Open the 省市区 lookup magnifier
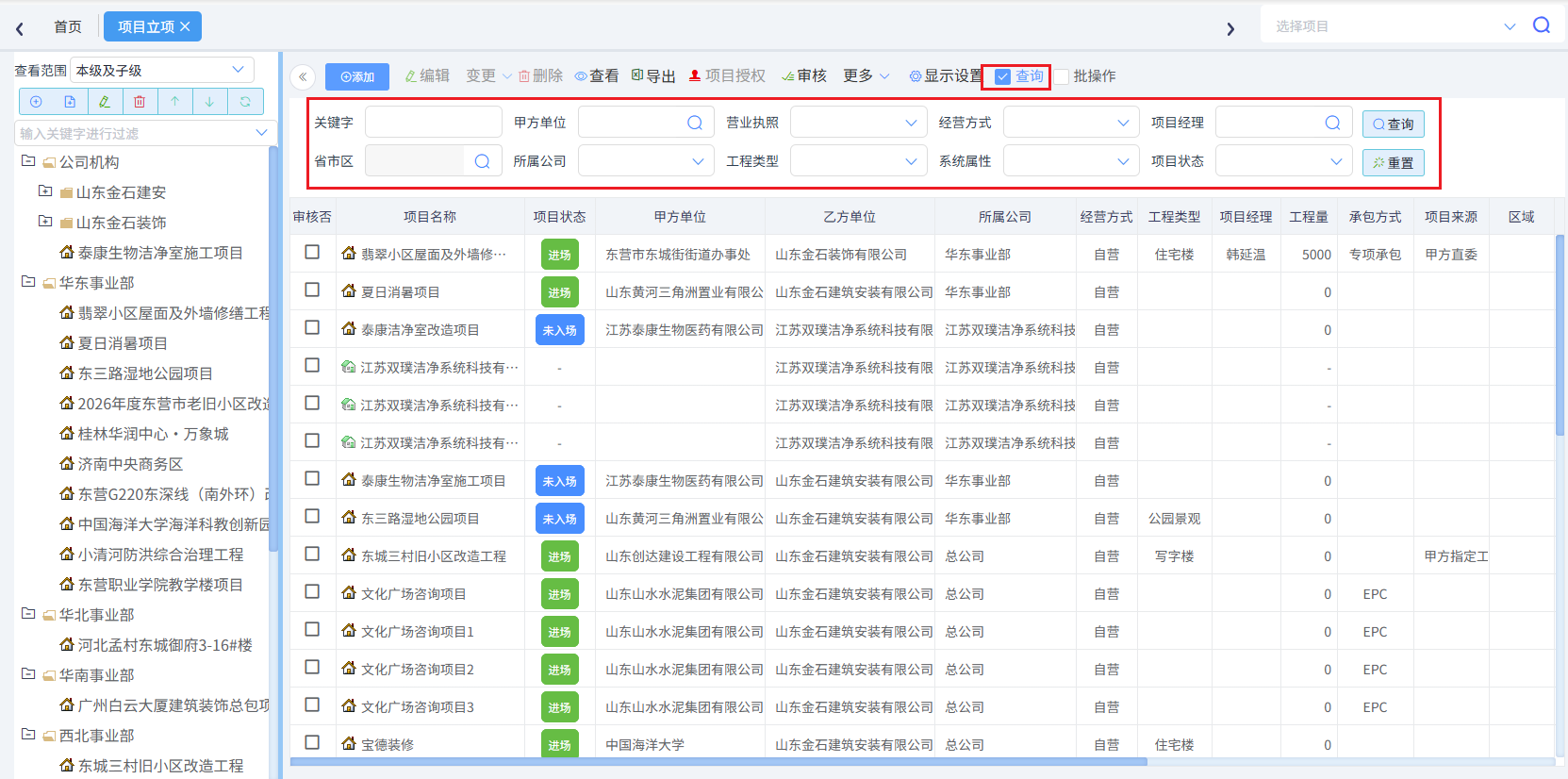 point(482,161)
